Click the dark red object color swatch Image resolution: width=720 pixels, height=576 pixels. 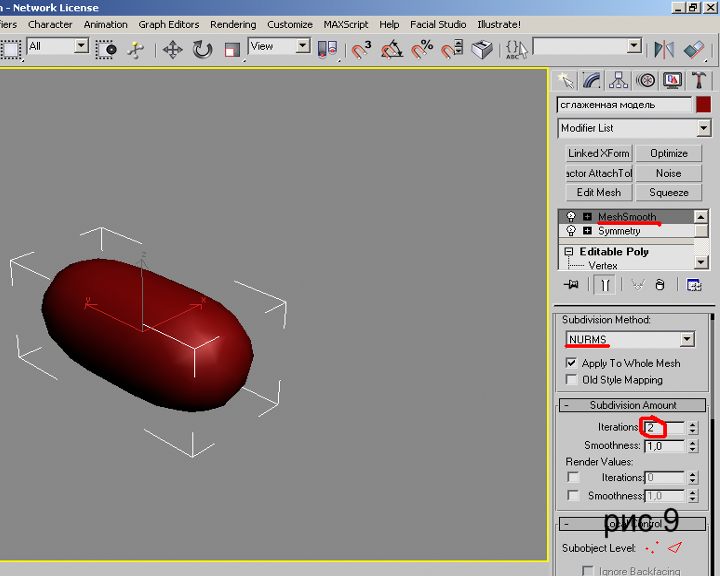pyautogui.click(x=703, y=104)
